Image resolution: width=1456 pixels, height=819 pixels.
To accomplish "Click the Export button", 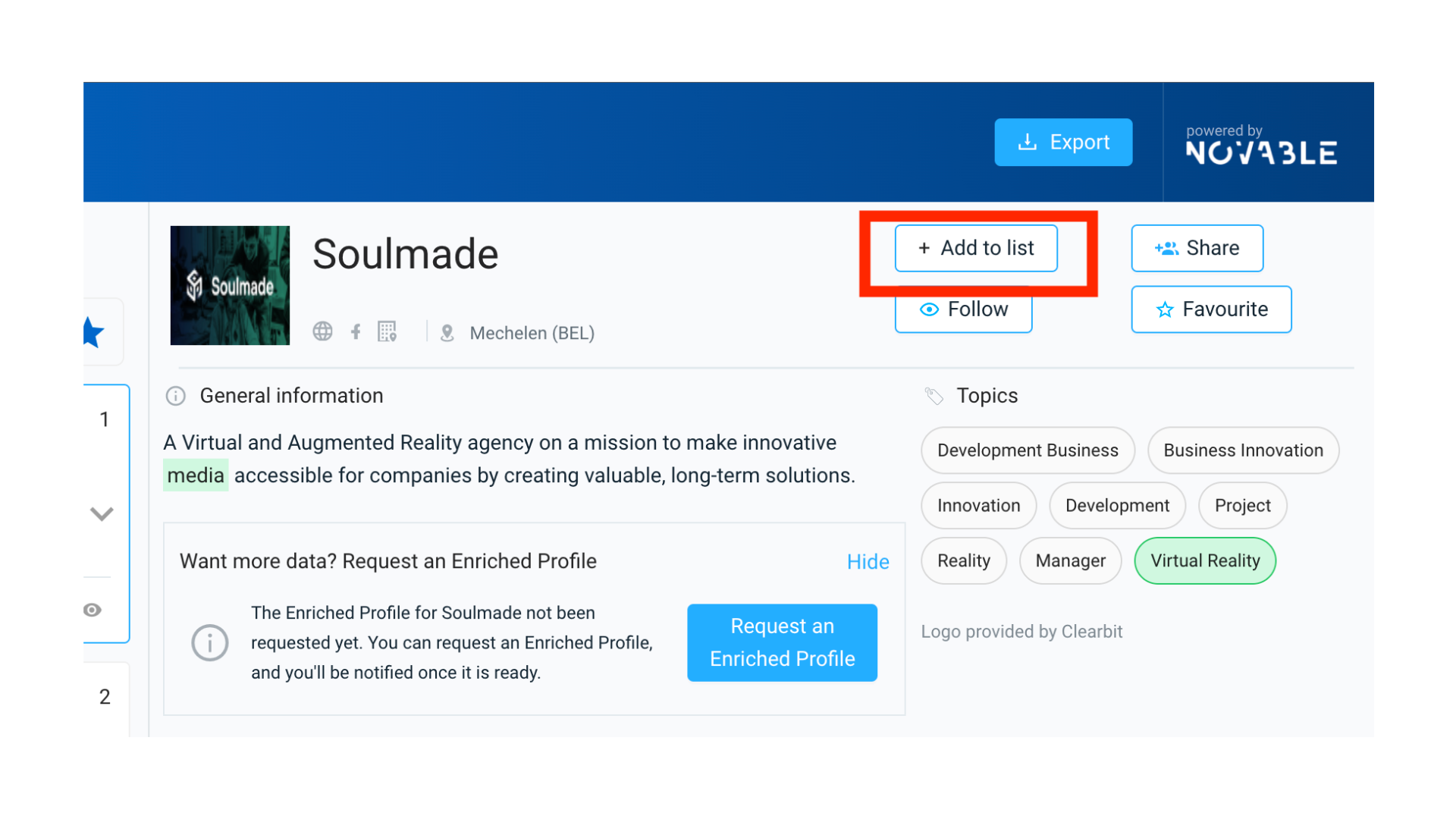I will [1063, 142].
